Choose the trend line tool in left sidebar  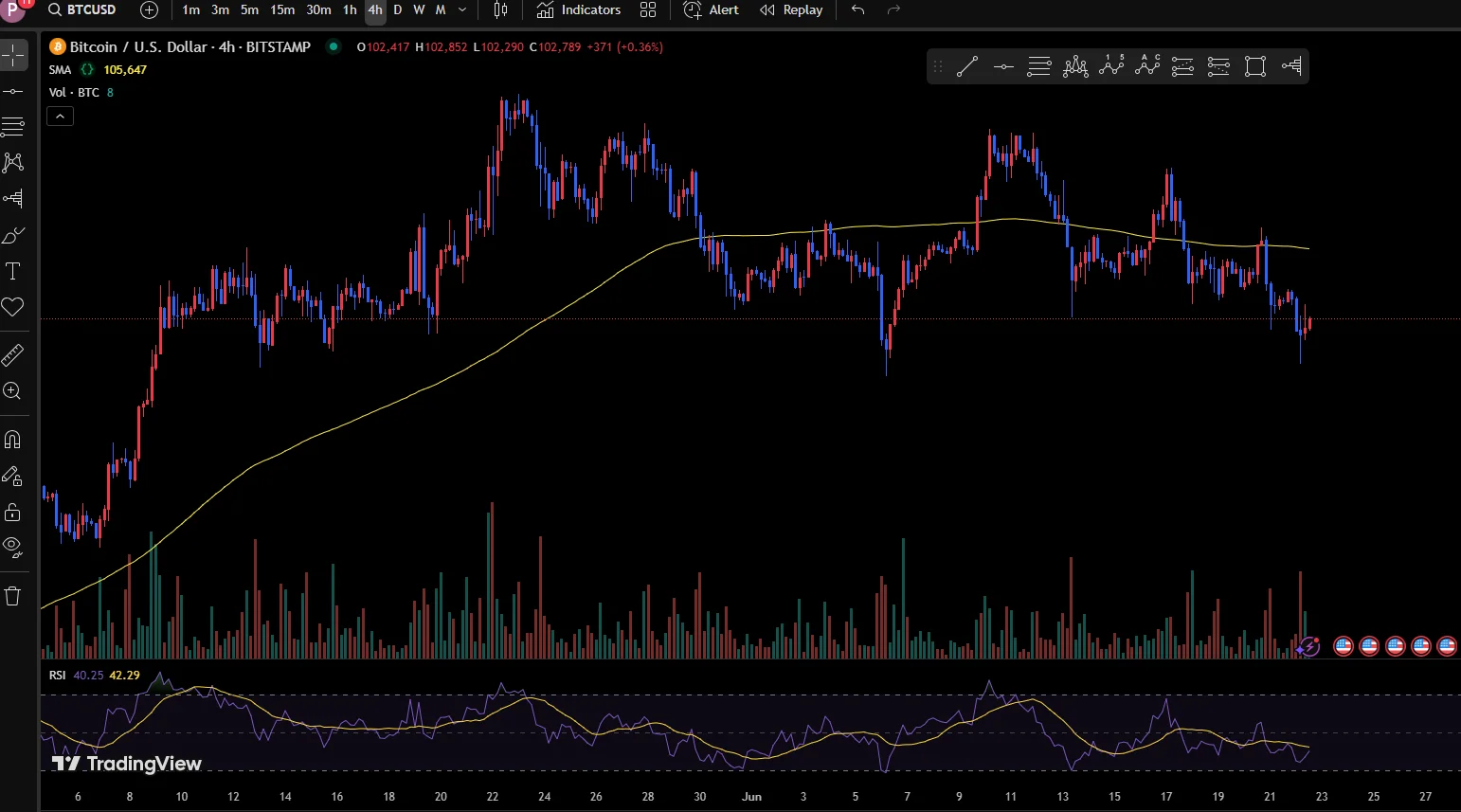[13, 91]
